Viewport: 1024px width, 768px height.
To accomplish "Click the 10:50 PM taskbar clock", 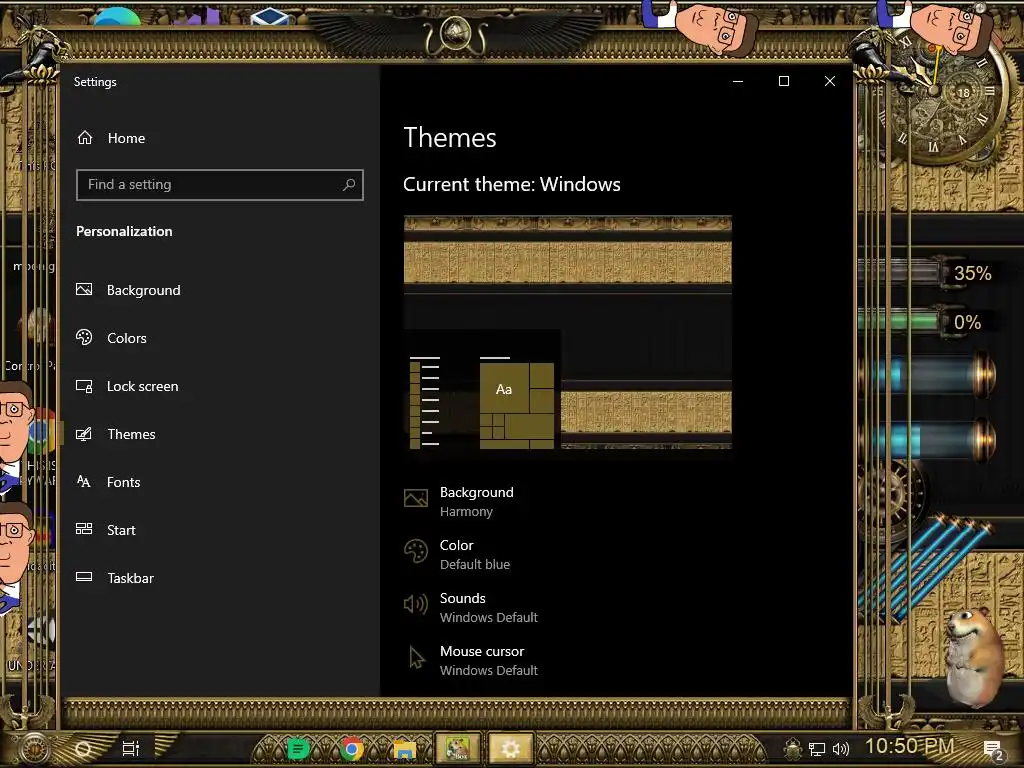I will coord(910,746).
